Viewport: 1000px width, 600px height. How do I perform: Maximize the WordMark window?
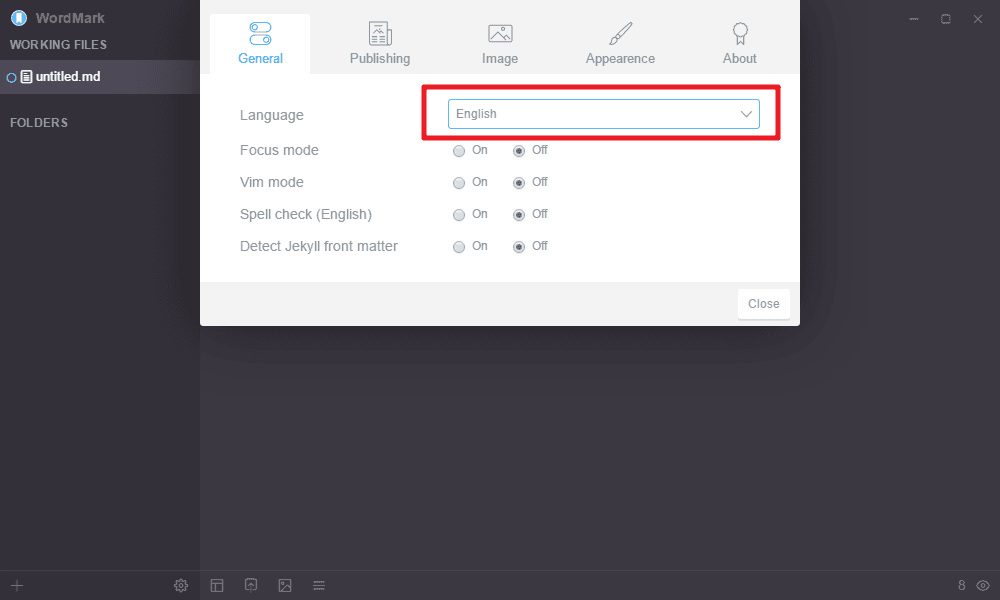[x=946, y=19]
